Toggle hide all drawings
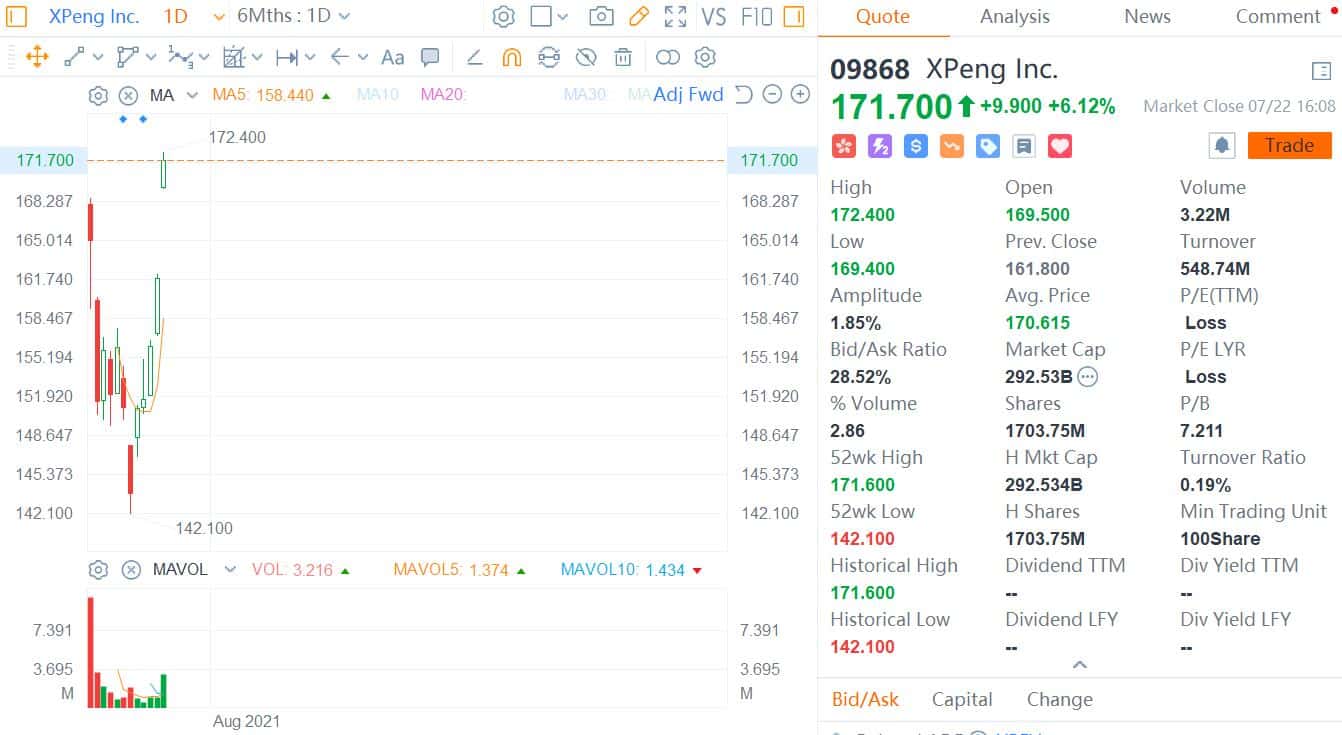Screen dimensions: 1342x735 [x=586, y=57]
